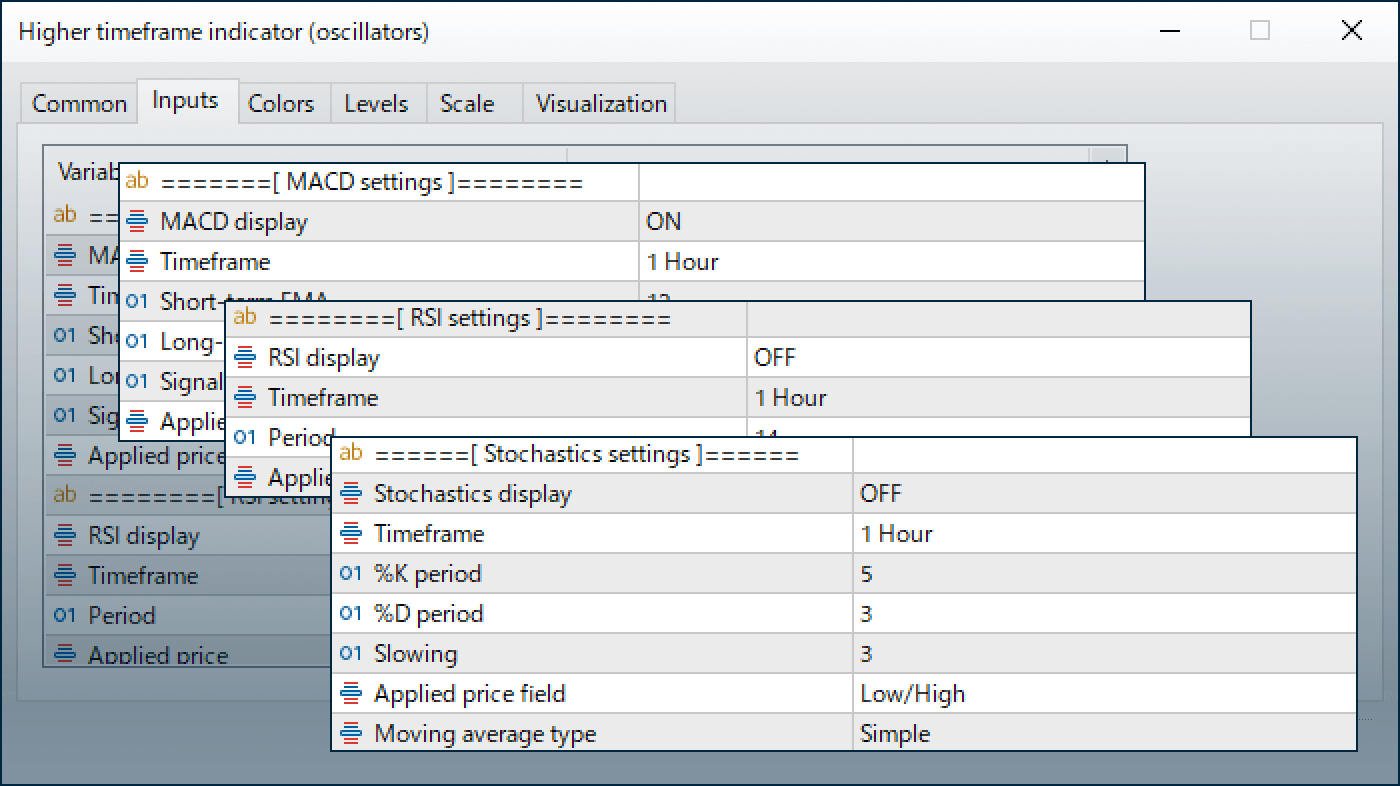Image resolution: width=1400 pixels, height=786 pixels.
Task: Select the Stochastics settings header text
Action: pos(587,454)
